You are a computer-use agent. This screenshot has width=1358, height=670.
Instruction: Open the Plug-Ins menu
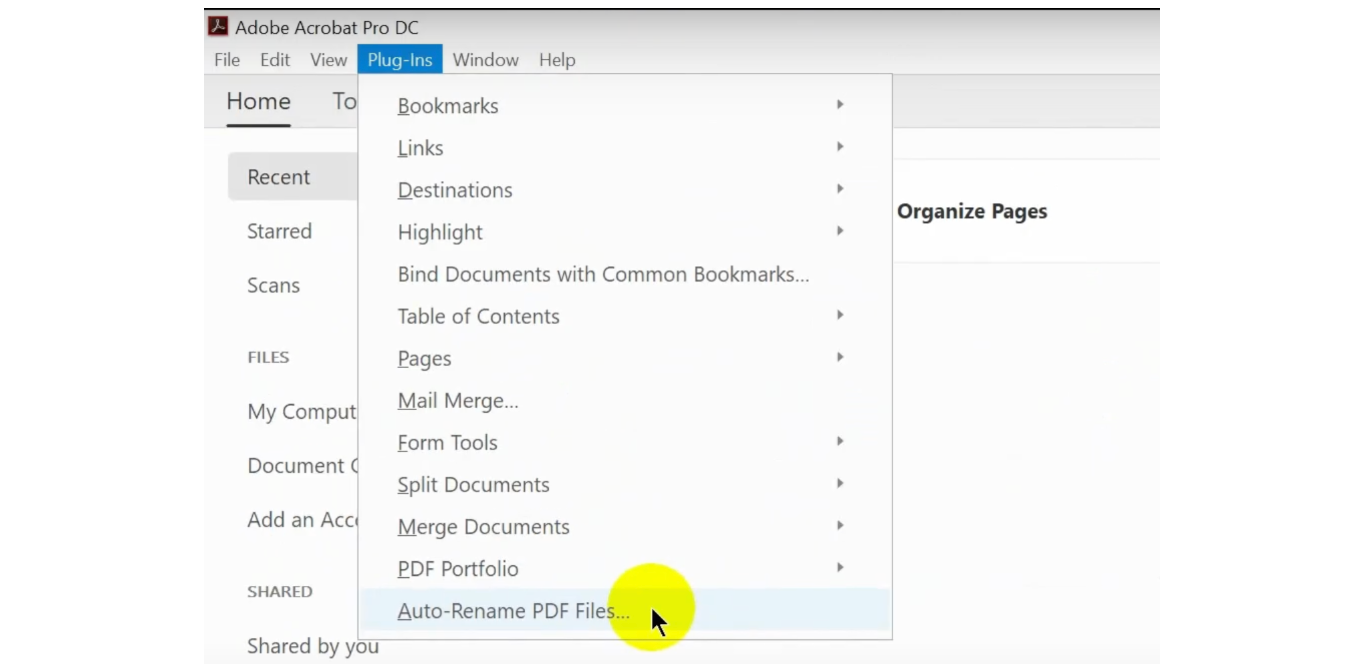point(399,59)
